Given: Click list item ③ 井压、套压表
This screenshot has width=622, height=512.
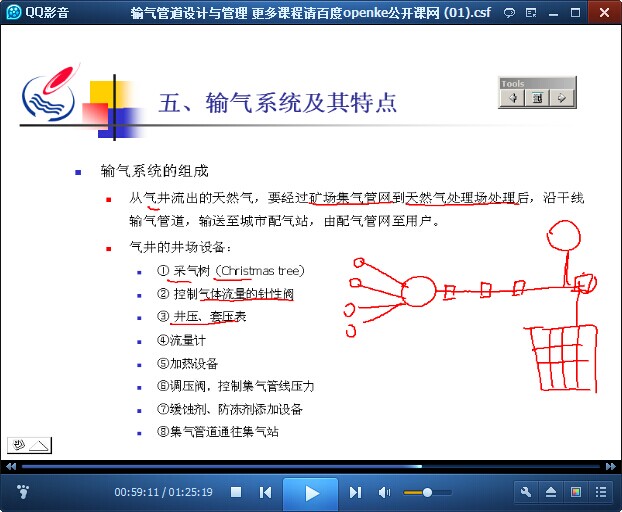Looking at the screenshot, I should click(x=202, y=316).
